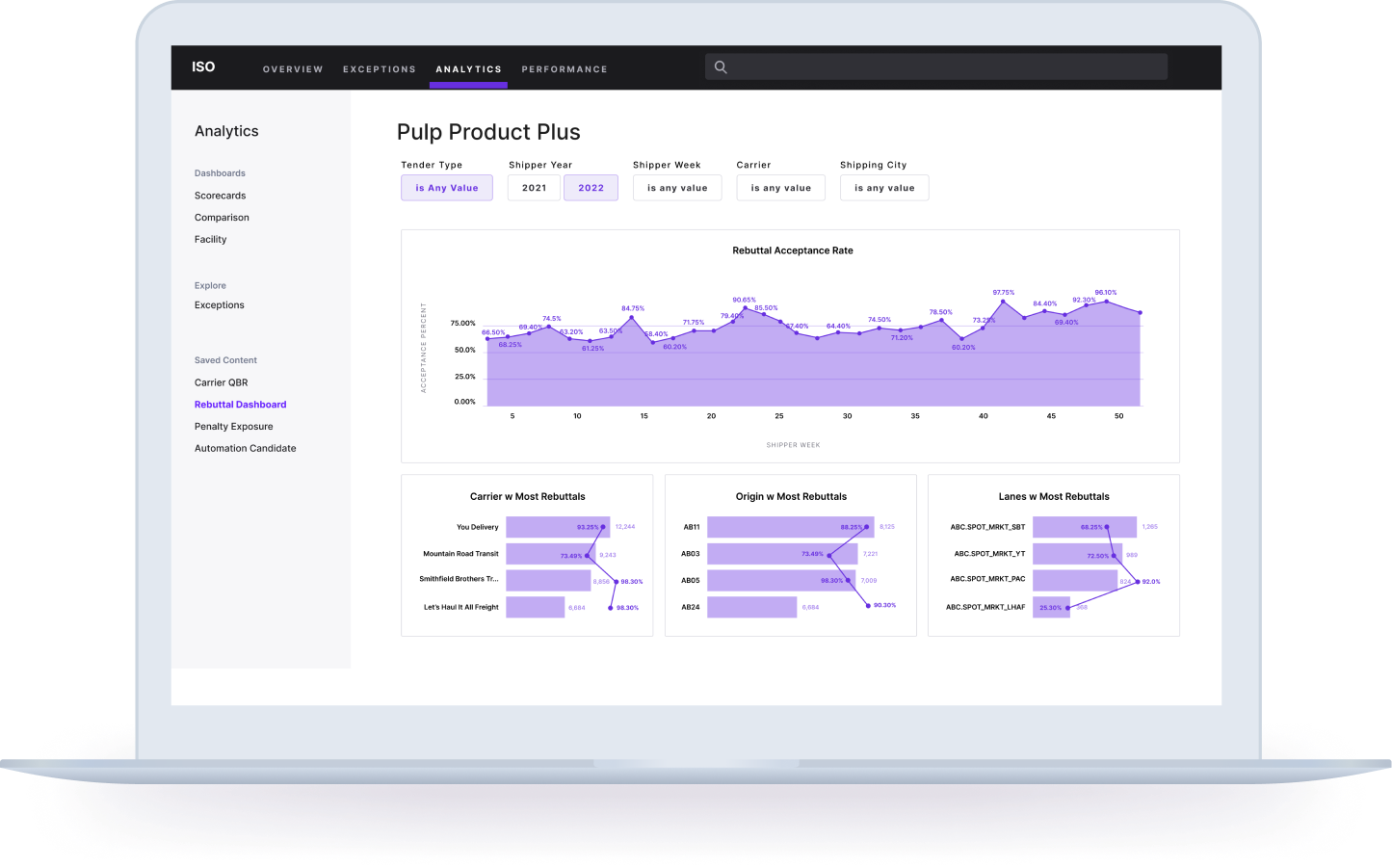Open Carrier QBR saved content
Viewport: 1392px width, 868px height.
click(221, 382)
